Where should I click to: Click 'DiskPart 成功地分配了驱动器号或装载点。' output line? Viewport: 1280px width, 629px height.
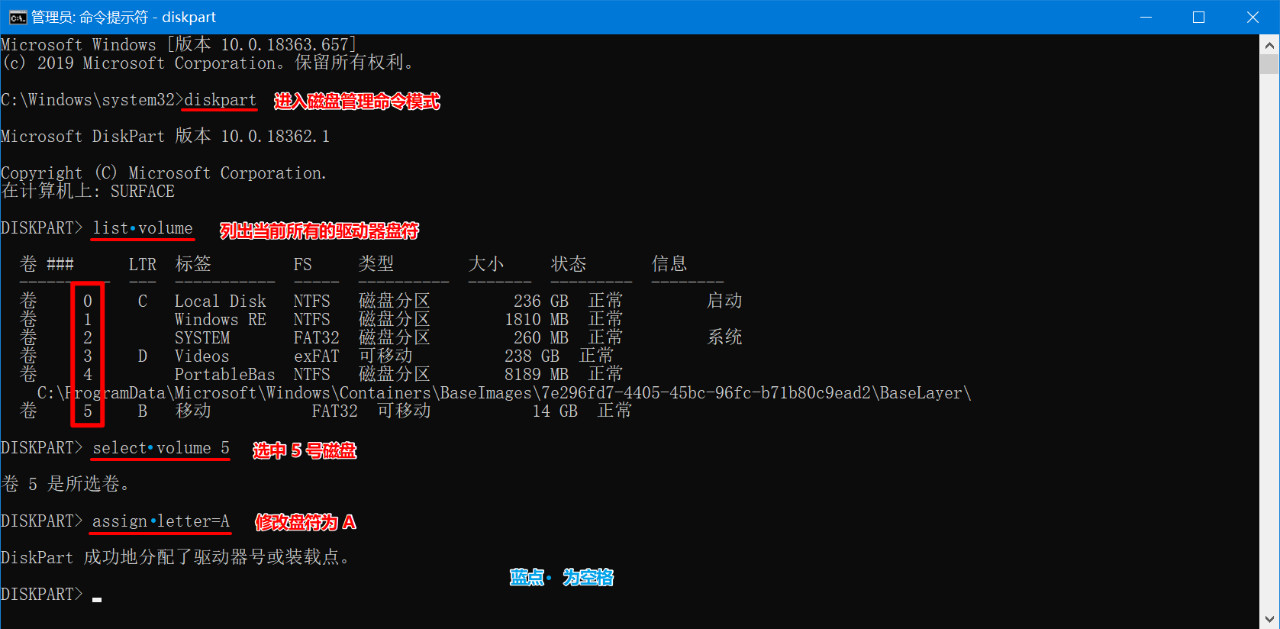click(175, 558)
